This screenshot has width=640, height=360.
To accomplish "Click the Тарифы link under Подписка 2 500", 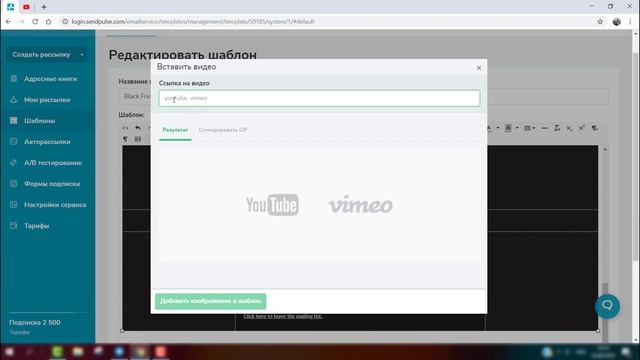I will 19,332.
